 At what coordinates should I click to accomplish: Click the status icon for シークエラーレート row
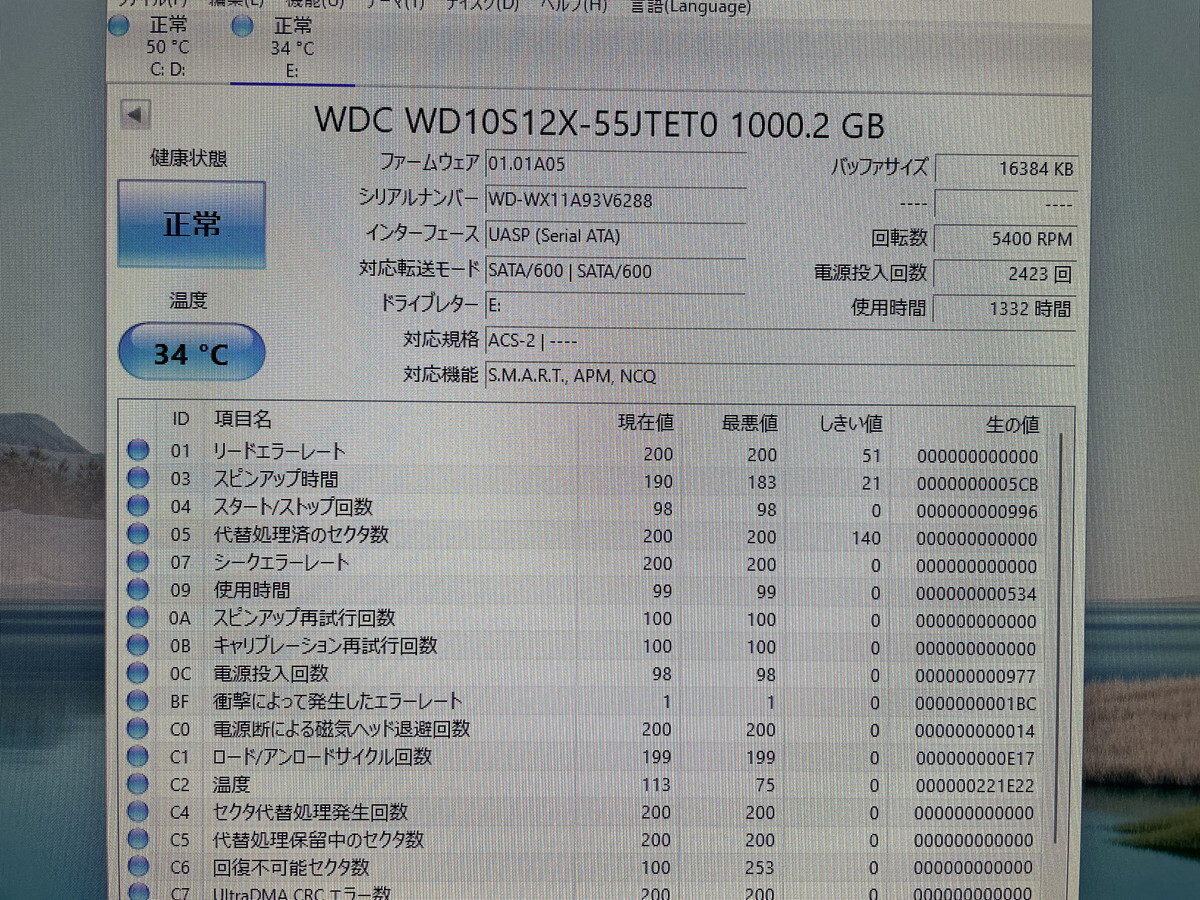[x=138, y=563]
